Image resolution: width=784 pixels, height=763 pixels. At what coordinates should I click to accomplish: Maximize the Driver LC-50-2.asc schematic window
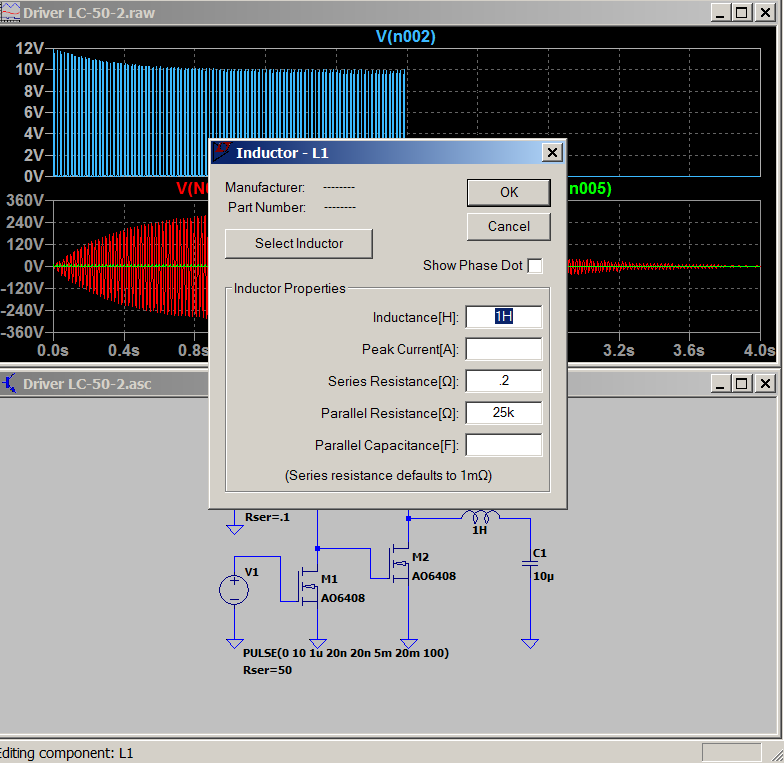coord(741,383)
